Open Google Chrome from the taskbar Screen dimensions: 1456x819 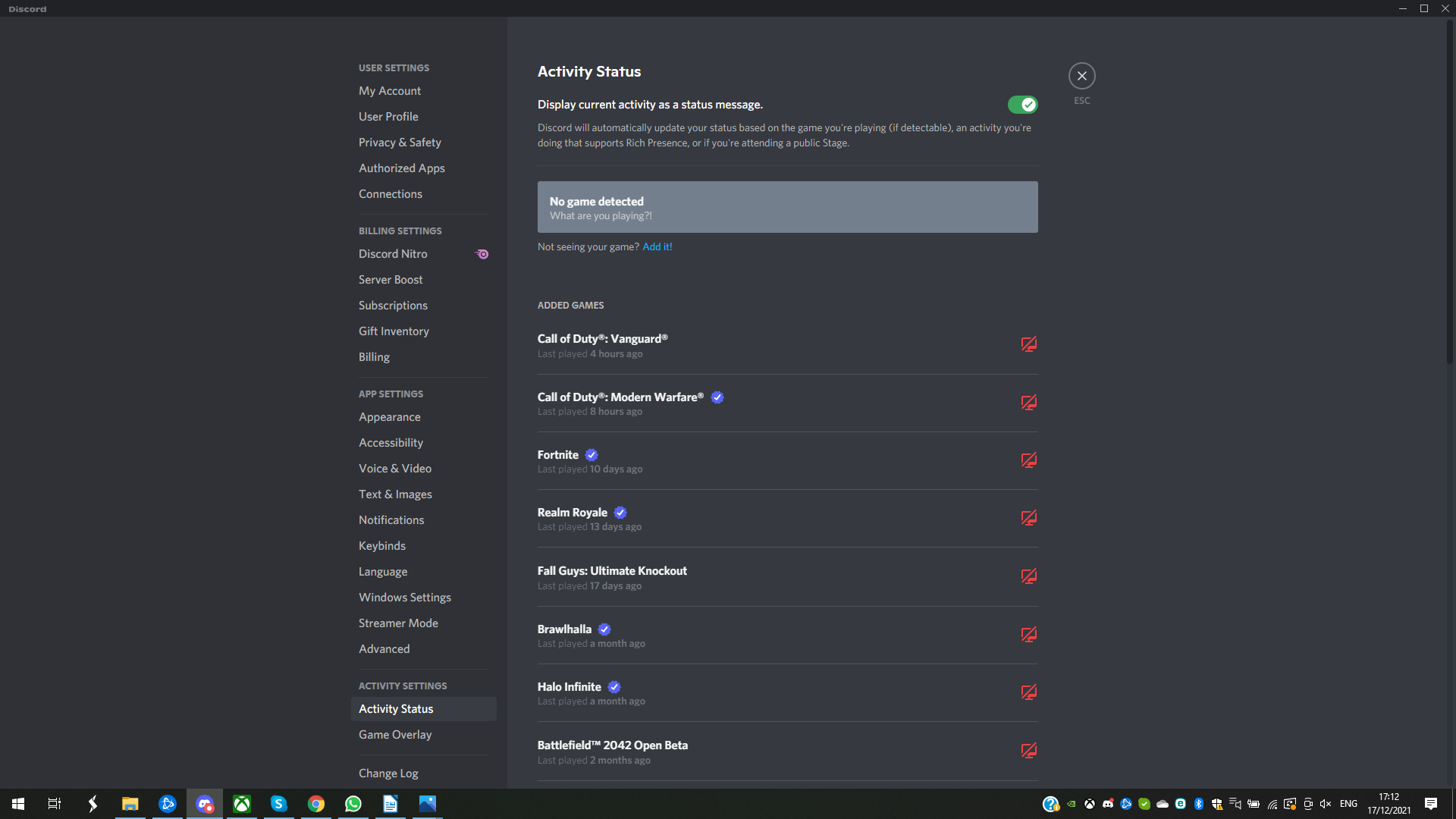[x=316, y=804]
